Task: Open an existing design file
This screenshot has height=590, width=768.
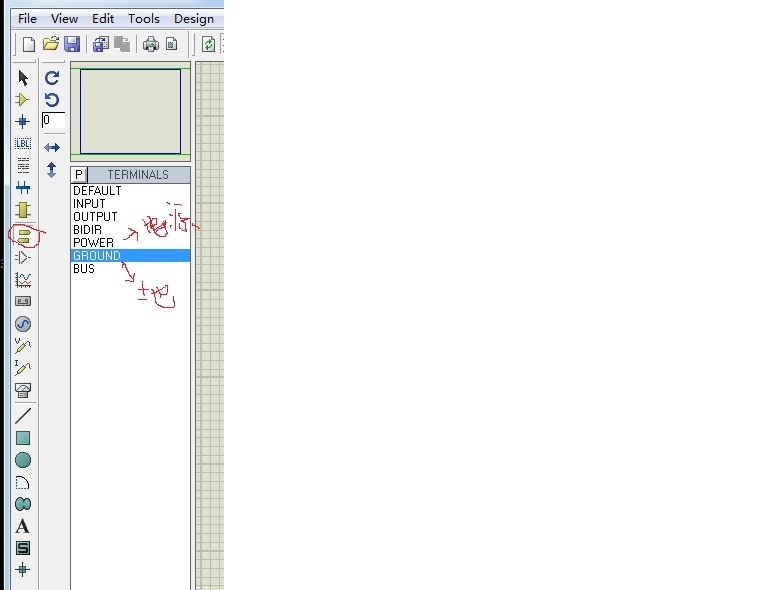Action: [x=50, y=44]
